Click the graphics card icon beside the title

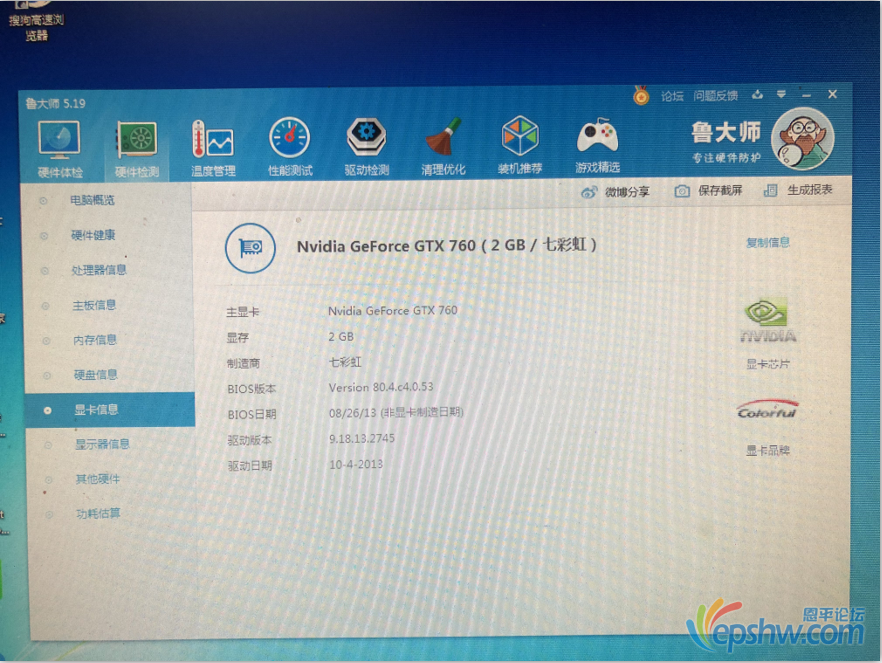coord(250,248)
